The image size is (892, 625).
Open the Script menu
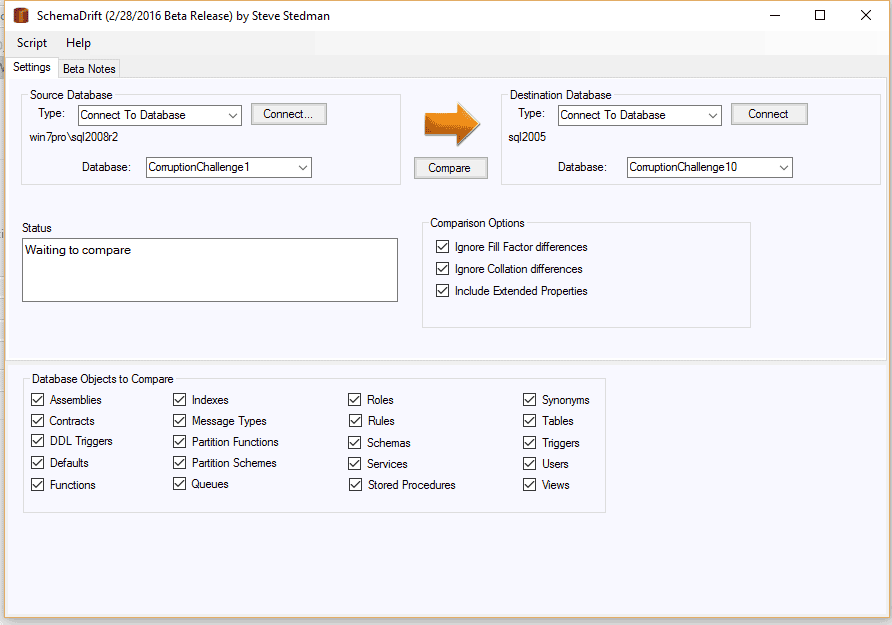(32, 43)
